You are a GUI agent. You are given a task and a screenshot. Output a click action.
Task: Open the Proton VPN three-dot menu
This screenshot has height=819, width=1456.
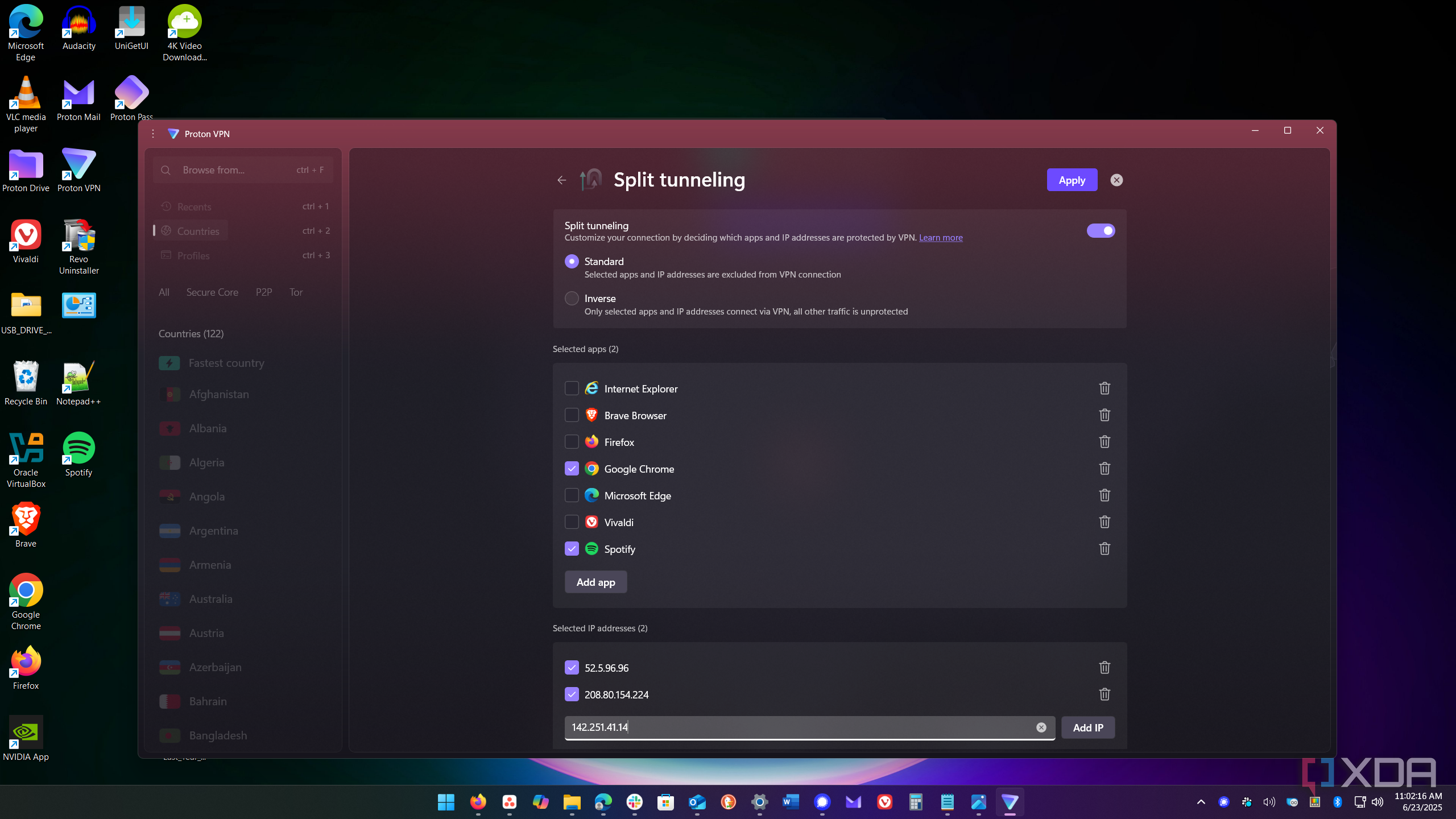[x=153, y=134]
